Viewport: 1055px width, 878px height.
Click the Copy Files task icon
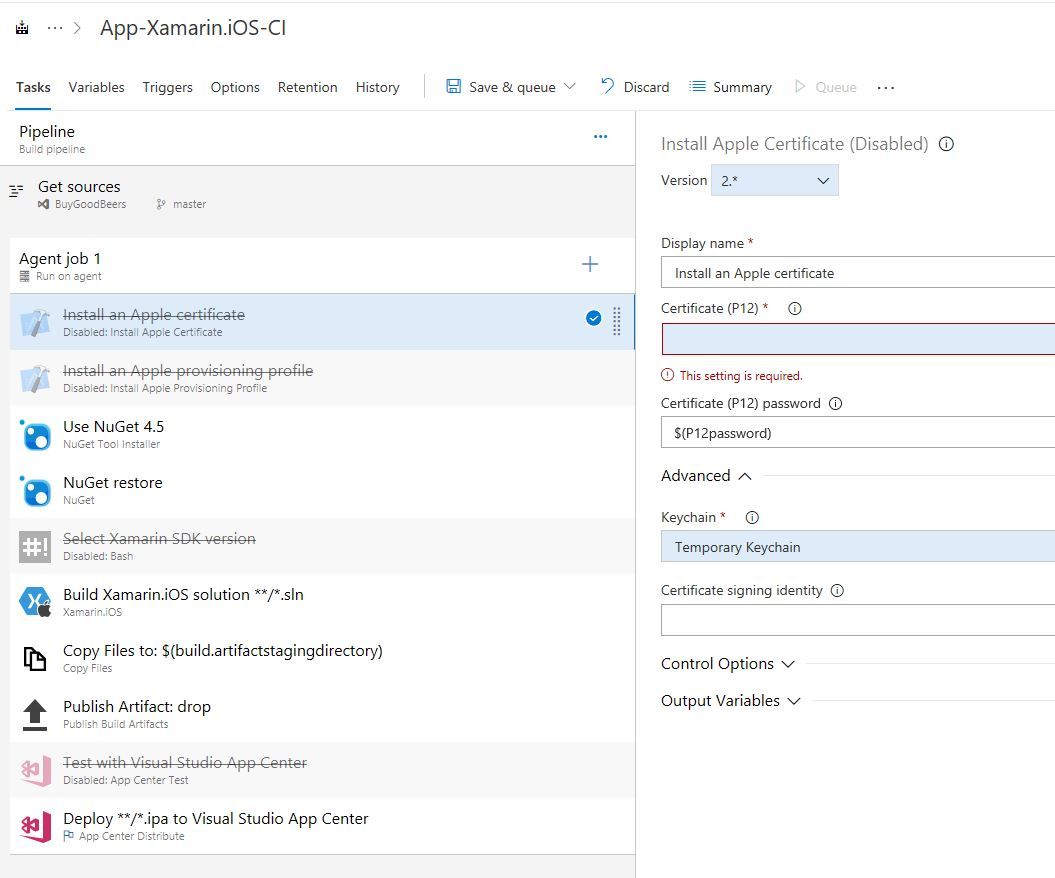35,659
